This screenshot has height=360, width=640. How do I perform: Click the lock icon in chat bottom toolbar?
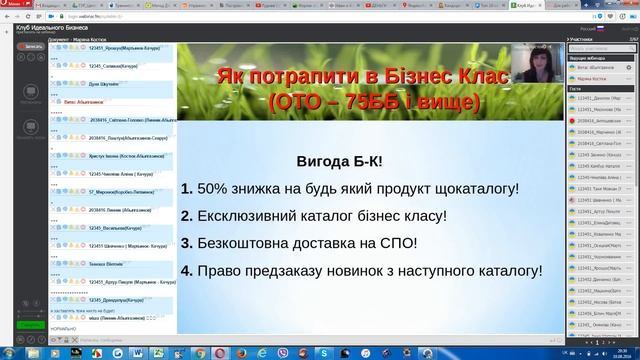pos(67,340)
